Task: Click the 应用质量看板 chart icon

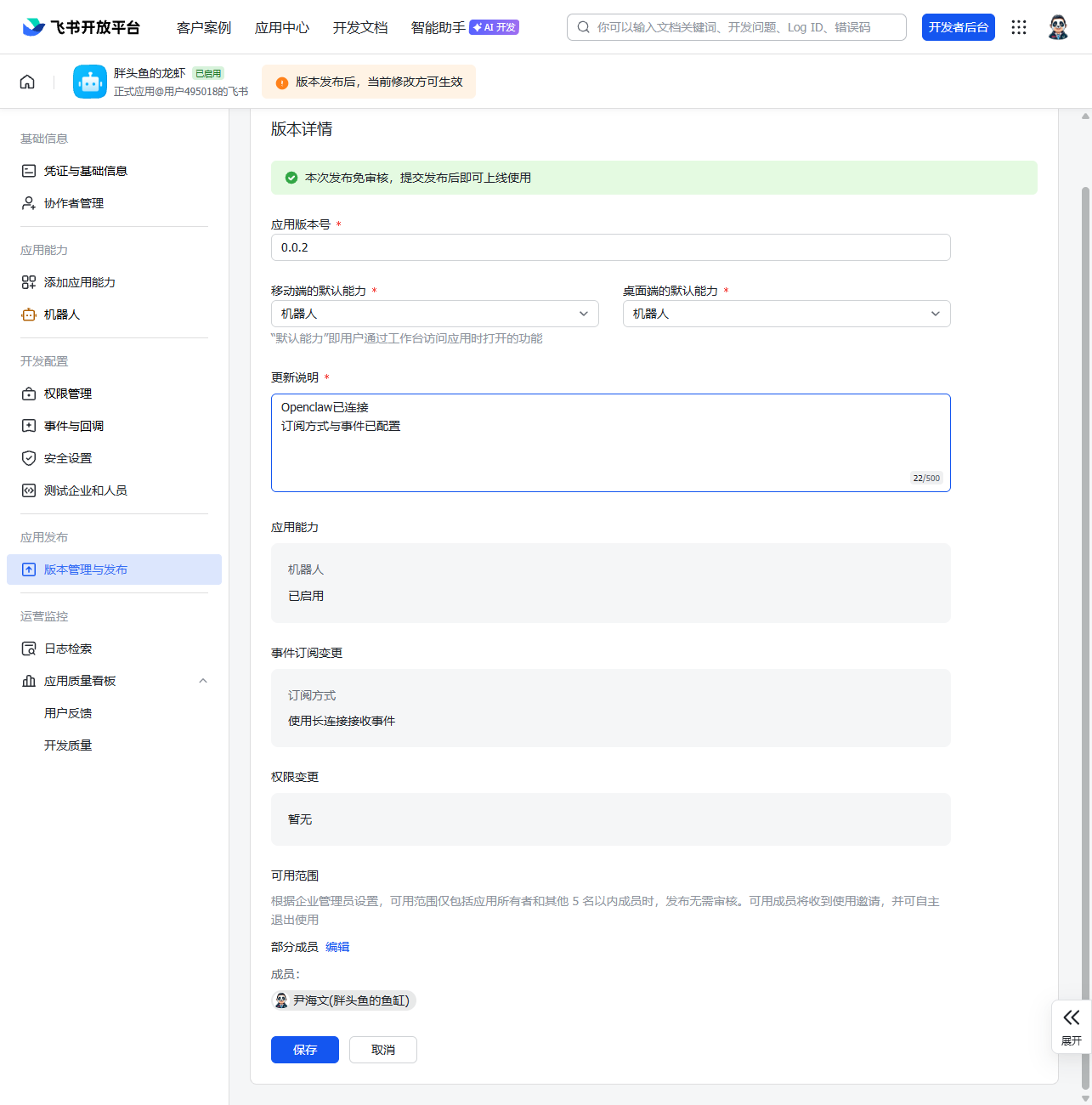Action: pyautogui.click(x=29, y=681)
